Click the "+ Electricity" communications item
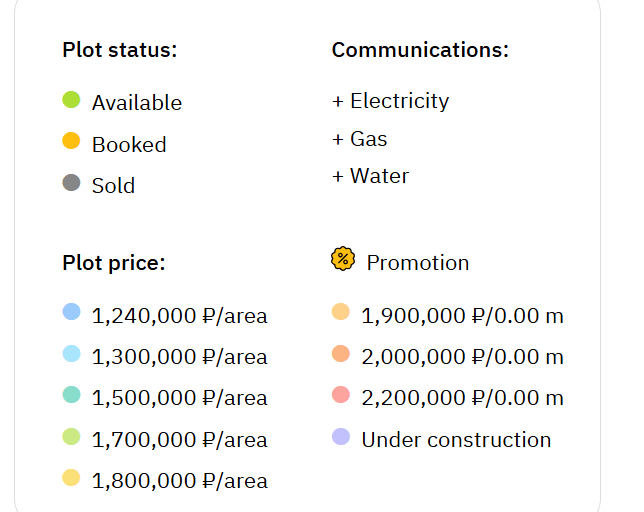This screenshot has width=644, height=512. click(x=391, y=101)
